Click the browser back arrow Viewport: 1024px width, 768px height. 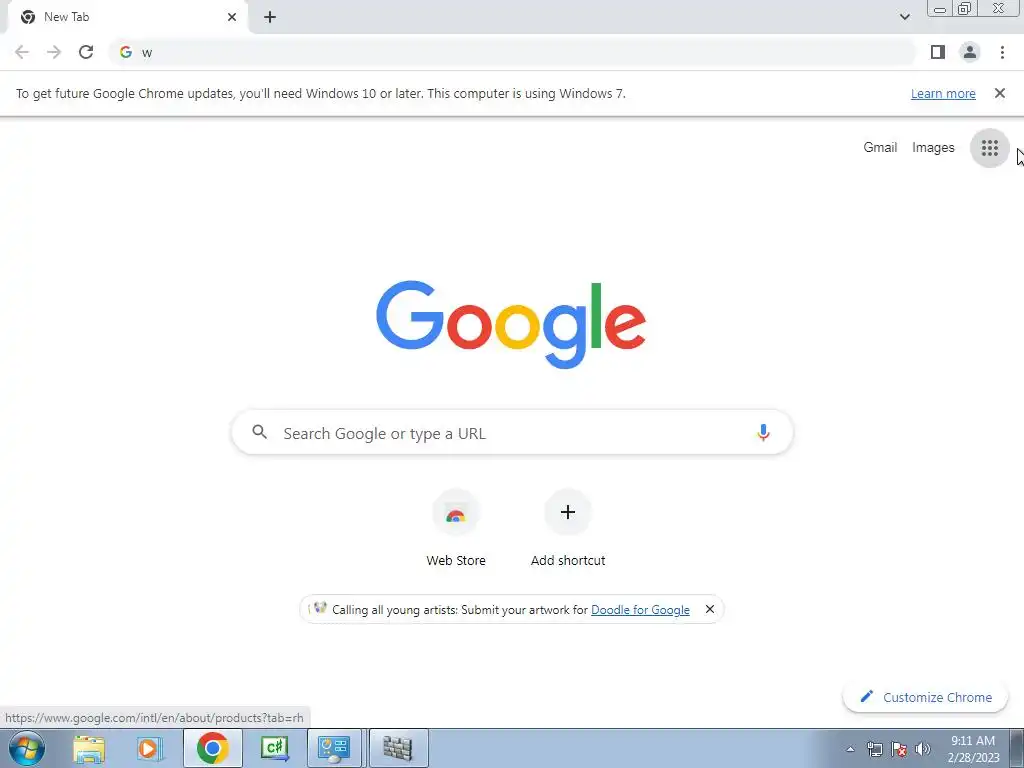point(22,52)
